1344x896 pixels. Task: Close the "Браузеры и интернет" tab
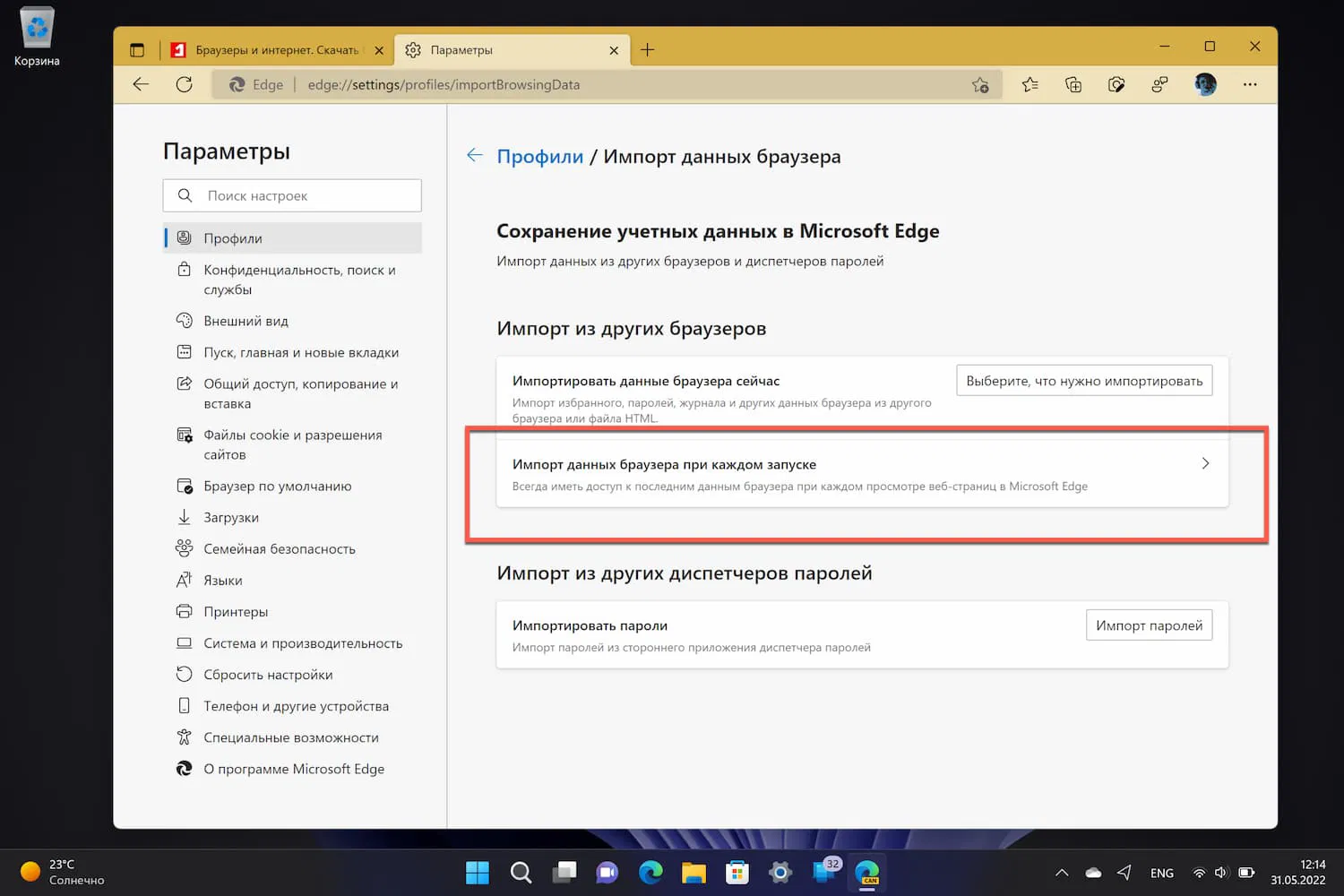tap(379, 50)
